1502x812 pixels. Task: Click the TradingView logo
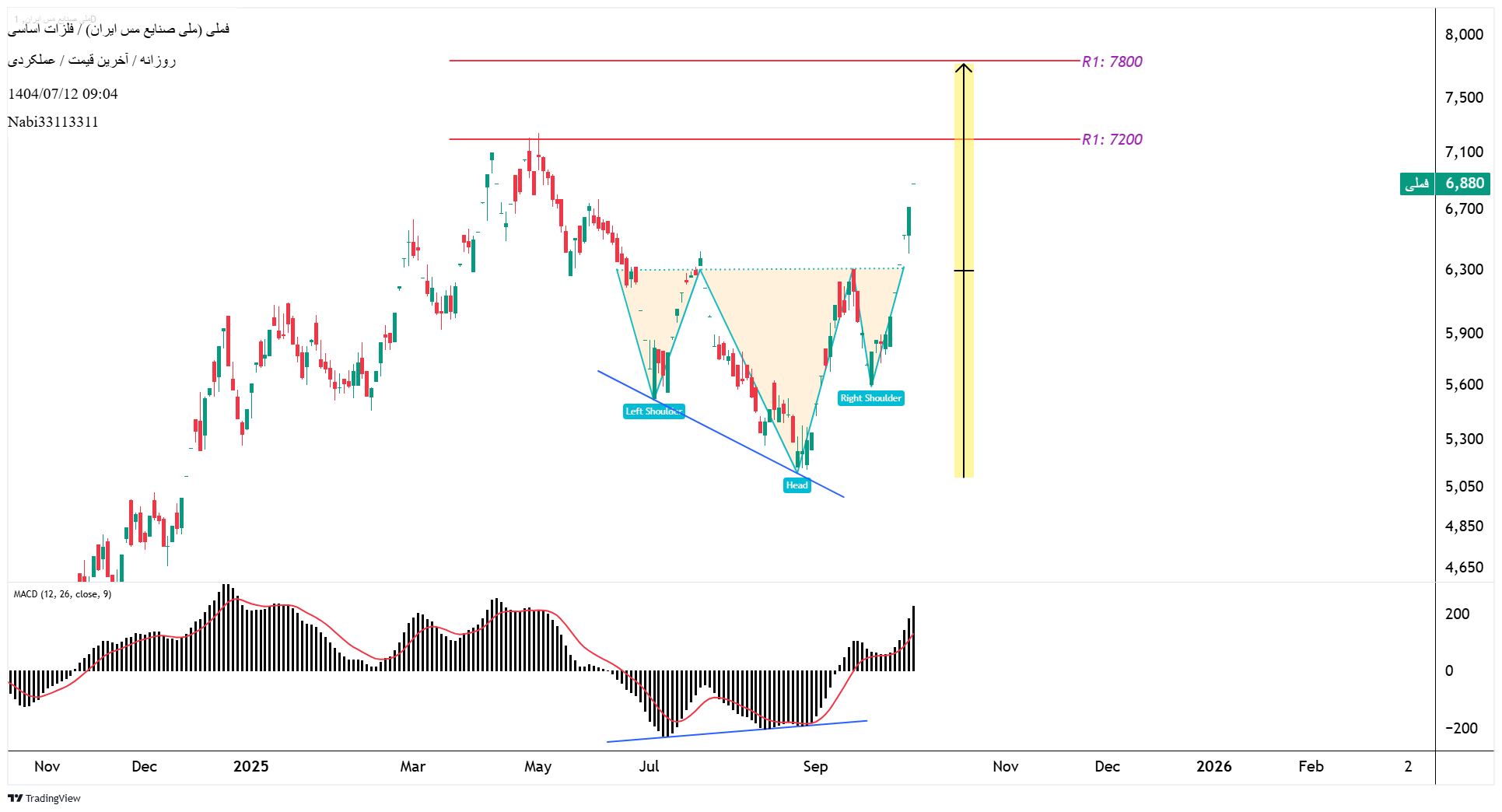point(44,798)
